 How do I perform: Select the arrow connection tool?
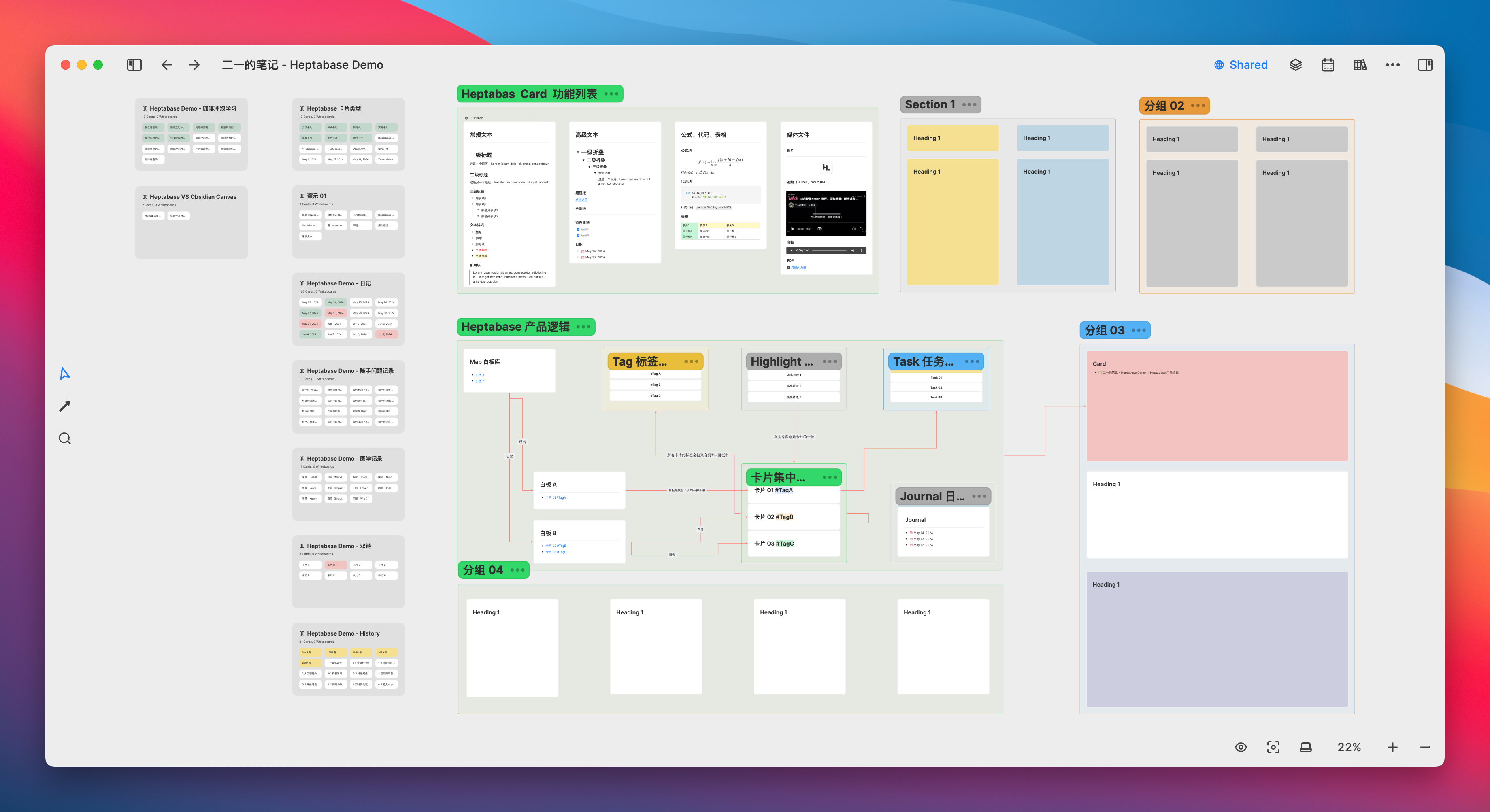[x=65, y=406]
